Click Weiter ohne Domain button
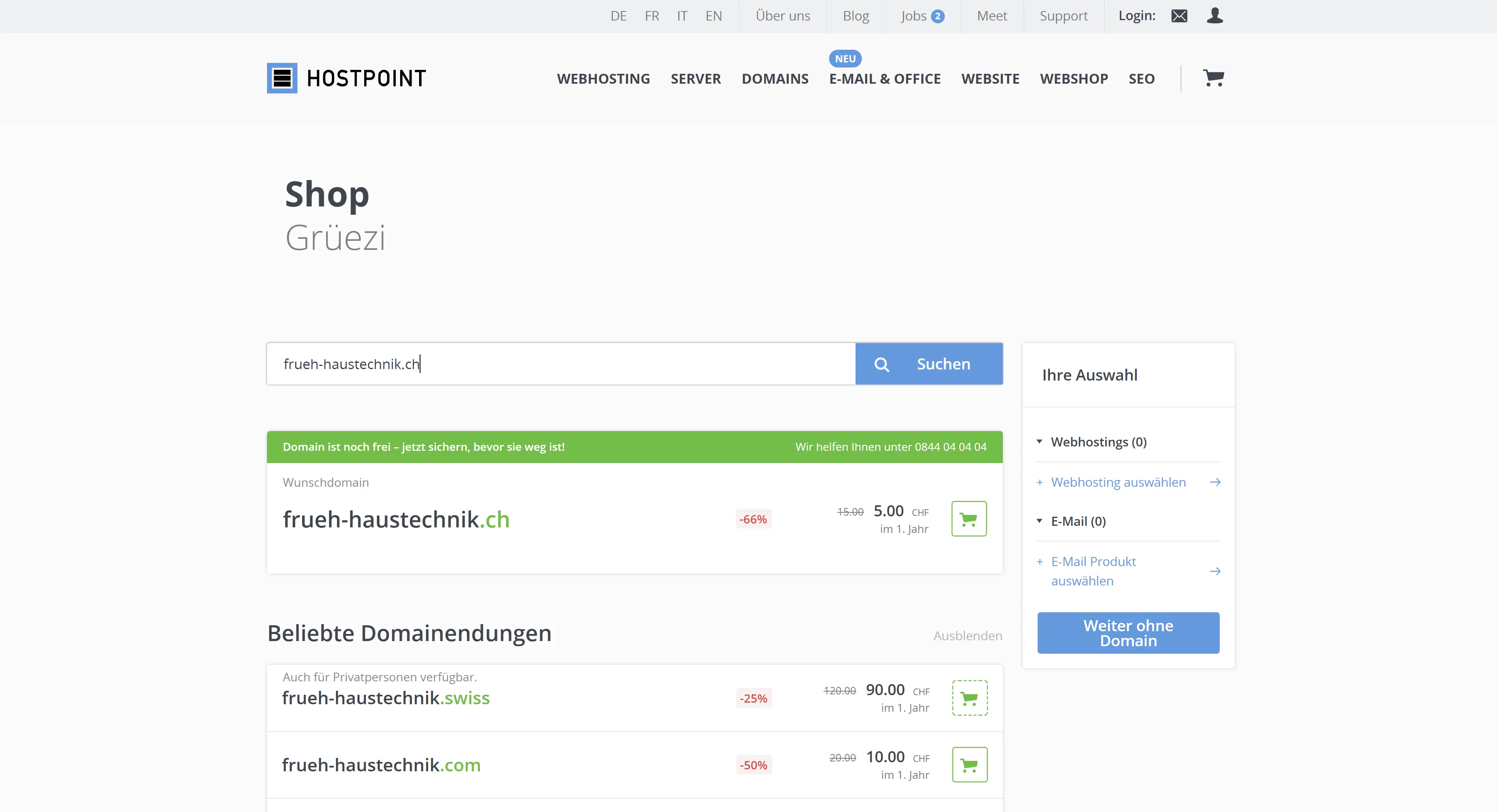Screen dimensions: 1497x812 coord(1128,632)
